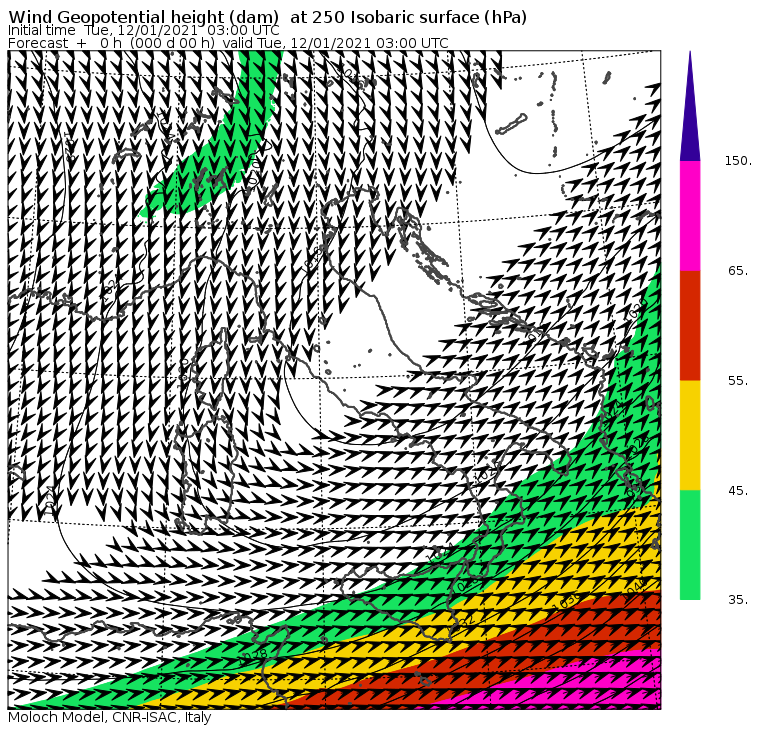Click the green 35-45 colorbar segment
Image resolution: width=760 pixels, height=731 pixels.
(x=690, y=545)
